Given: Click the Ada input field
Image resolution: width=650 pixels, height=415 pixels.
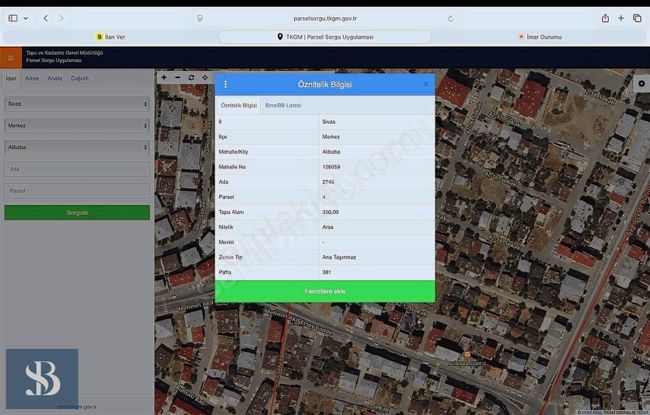Looking at the screenshot, I should click(x=76, y=169).
